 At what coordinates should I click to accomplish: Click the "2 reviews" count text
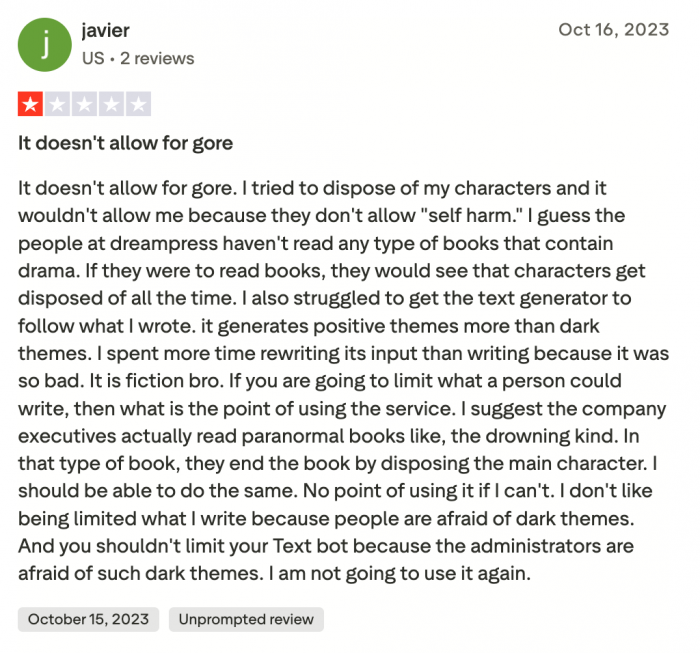[x=157, y=58]
